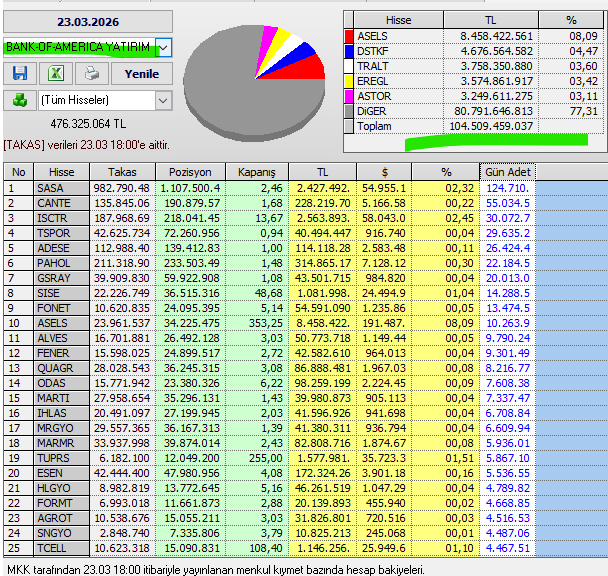The height and width of the screenshot is (576, 608).
Task: Select the IHLAS stock cell
Action: [x=62, y=413]
